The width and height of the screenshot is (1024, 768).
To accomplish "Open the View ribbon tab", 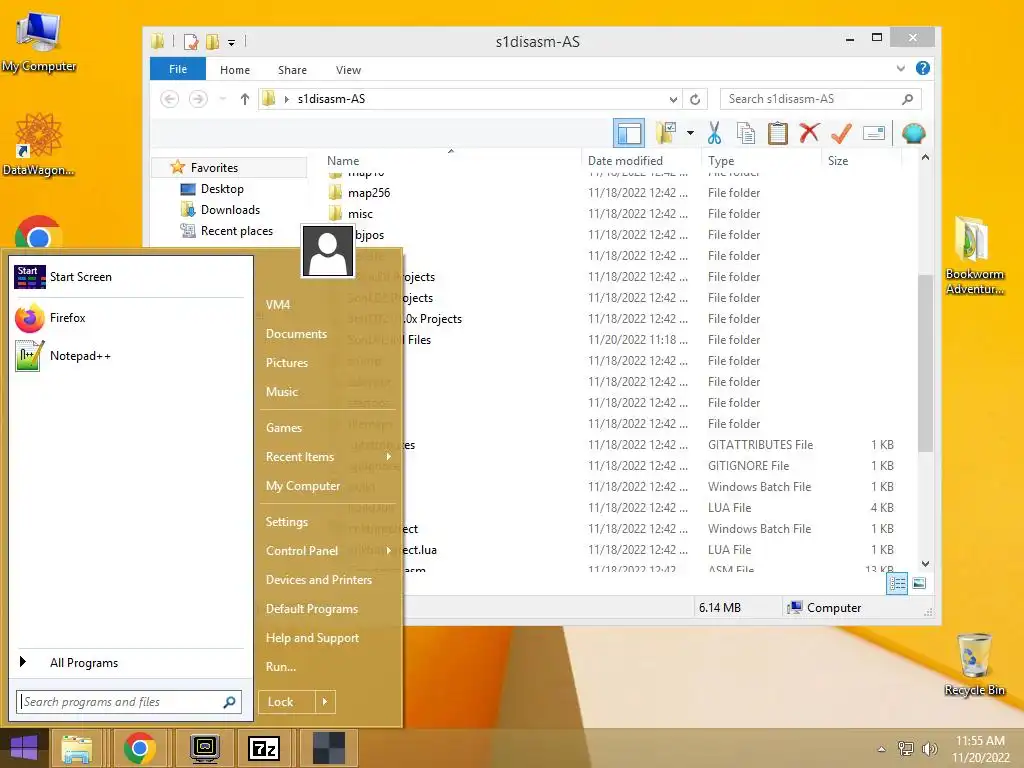I will (x=348, y=70).
